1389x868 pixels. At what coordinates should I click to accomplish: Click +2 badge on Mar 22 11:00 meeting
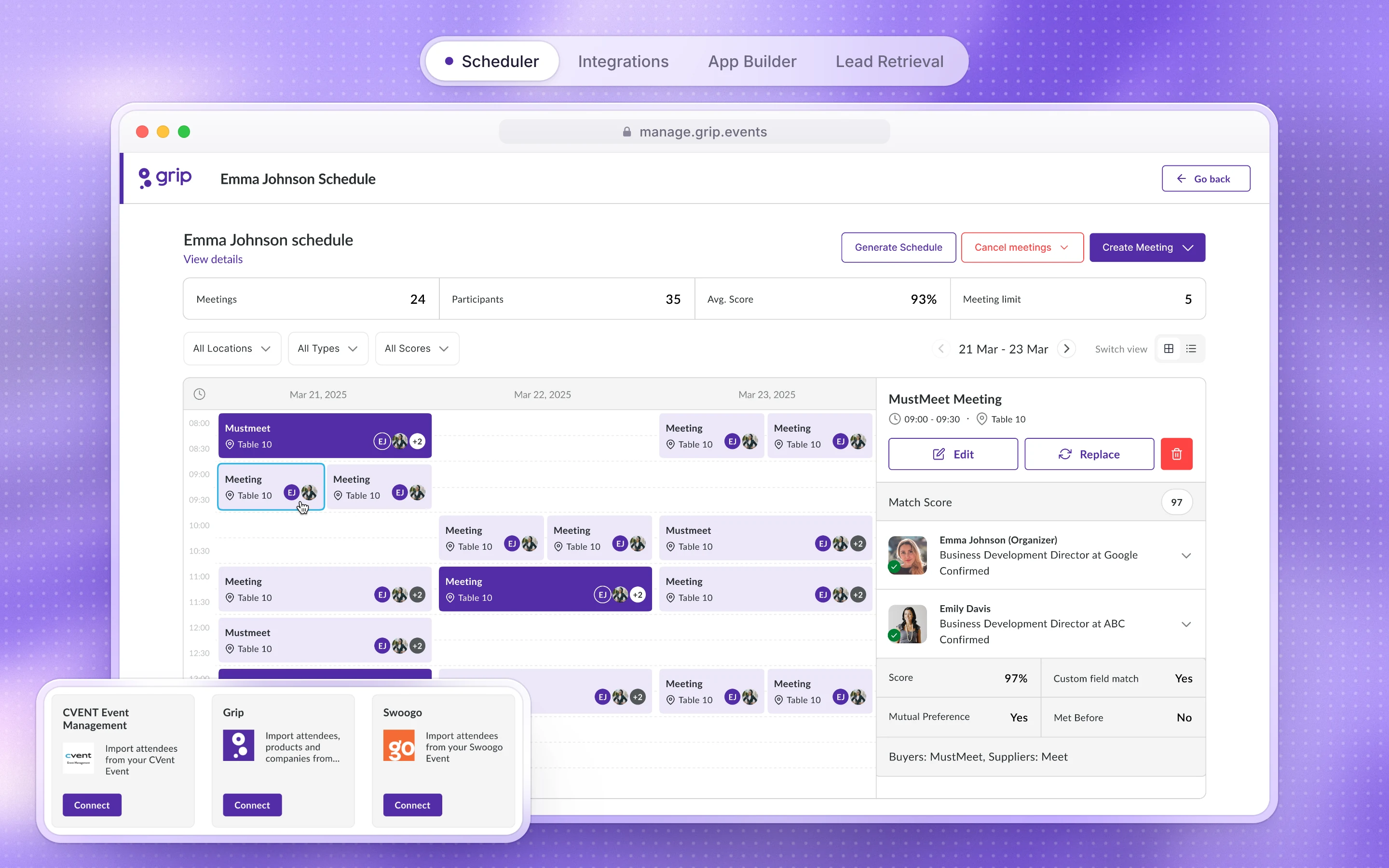click(638, 595)
